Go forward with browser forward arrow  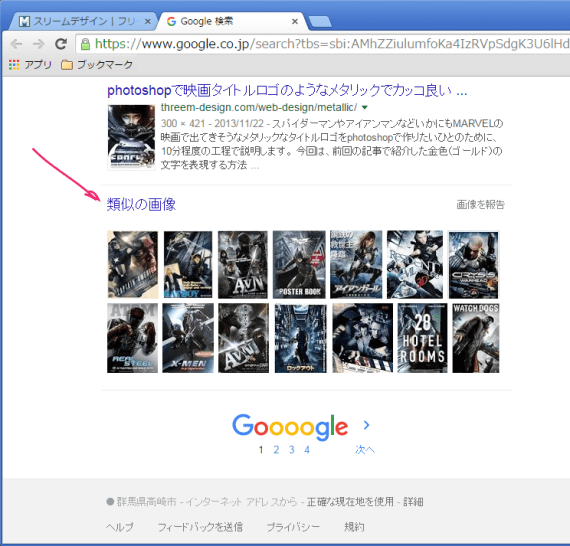[39, 44]
